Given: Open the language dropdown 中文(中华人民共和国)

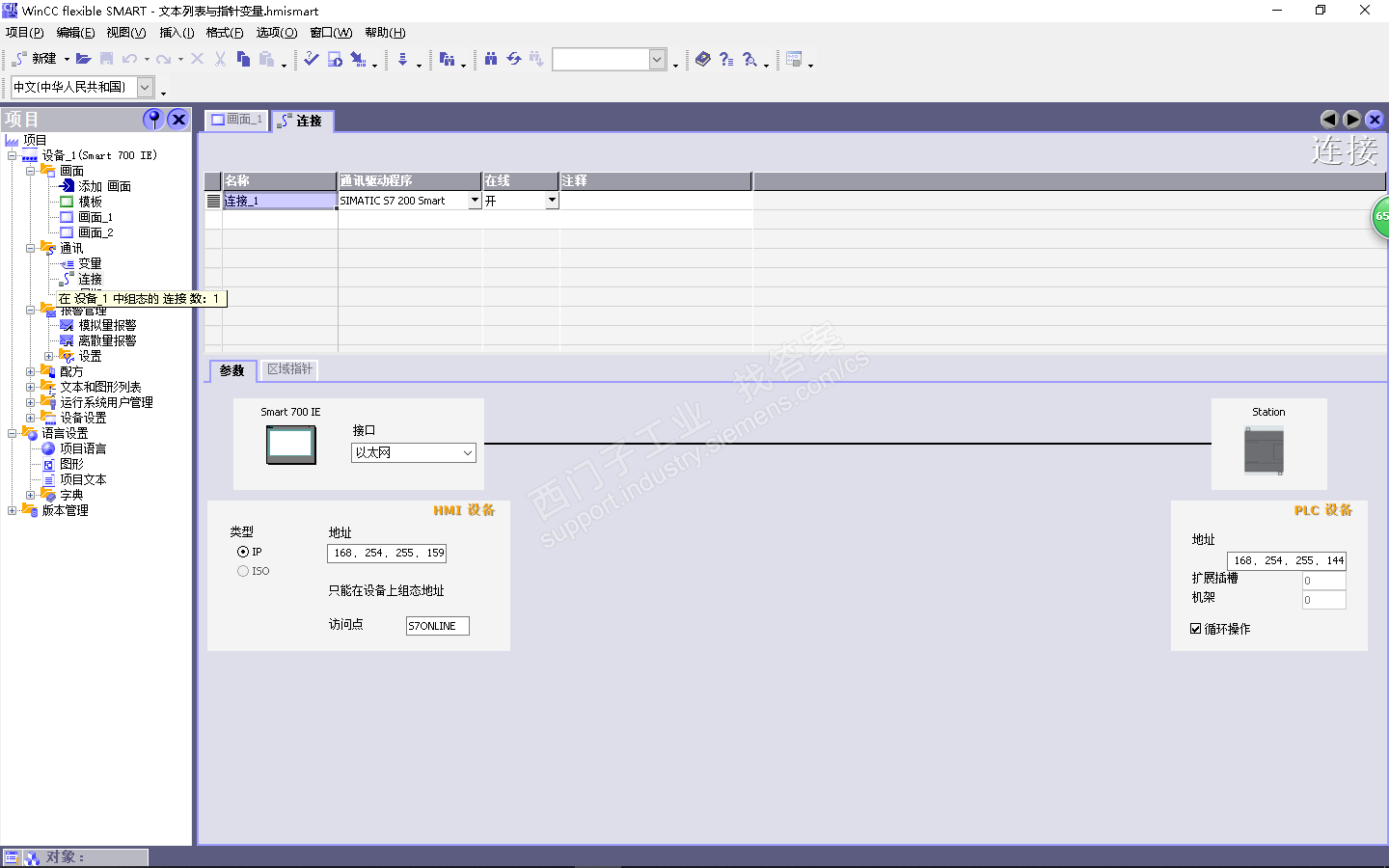Looking at the screenshot, I should click(145, 87).
